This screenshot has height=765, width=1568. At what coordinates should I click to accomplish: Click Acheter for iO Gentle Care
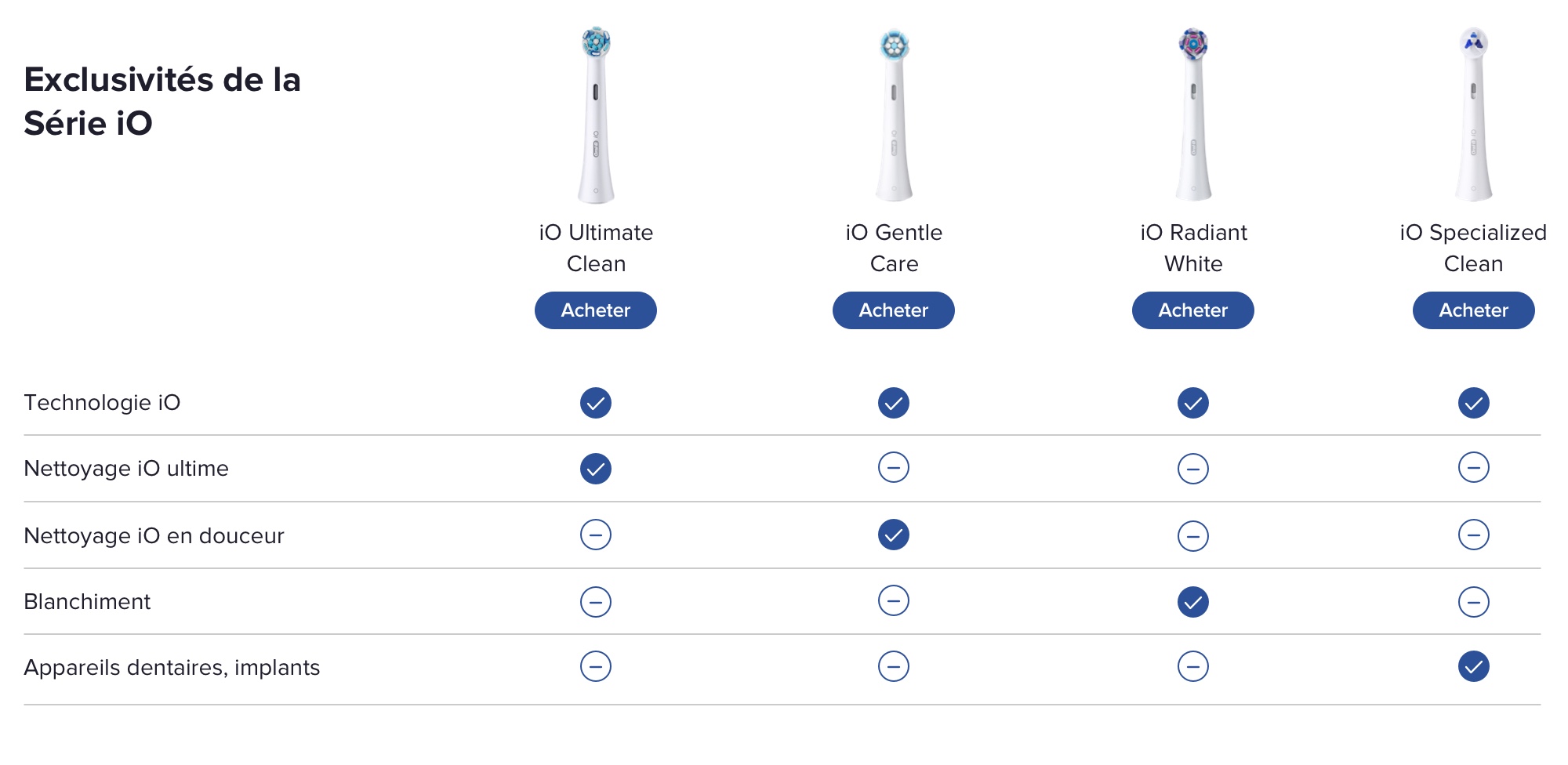pos(893,310)
